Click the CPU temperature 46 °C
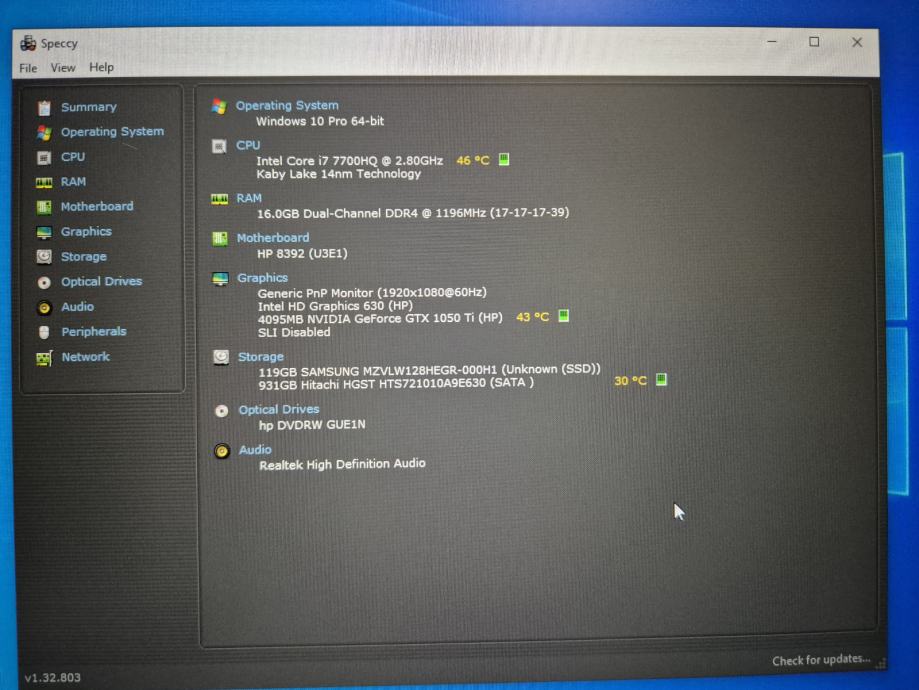 (472, 161)
